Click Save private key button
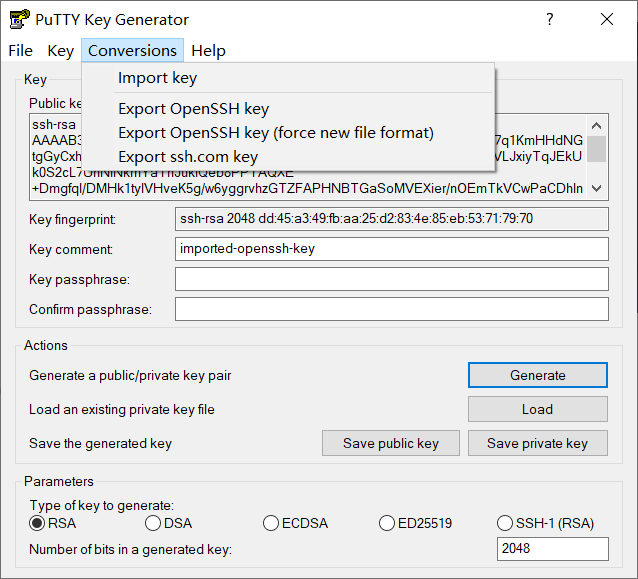 537,443
